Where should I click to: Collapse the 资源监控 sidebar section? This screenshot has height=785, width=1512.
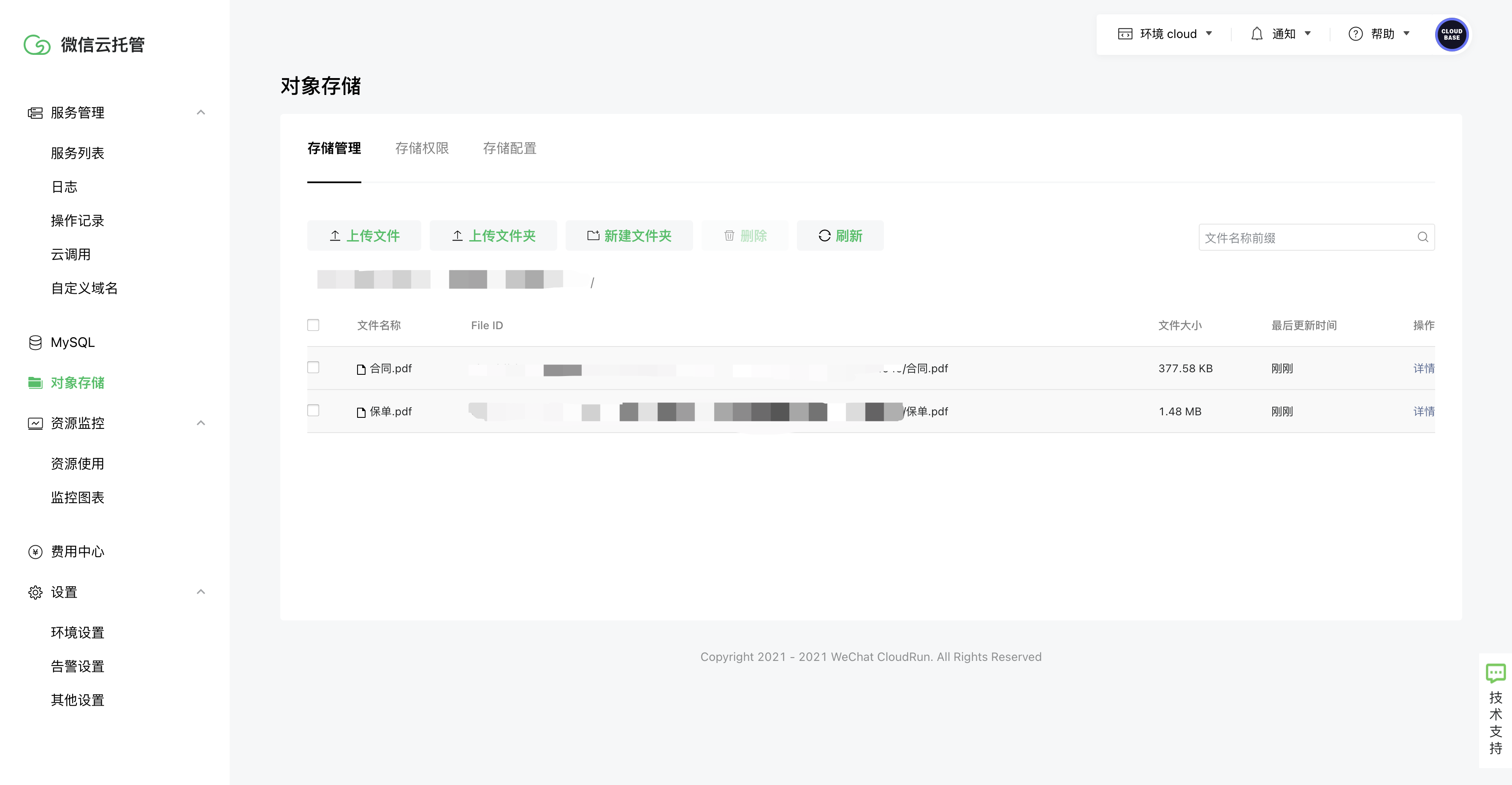[201, 423]
